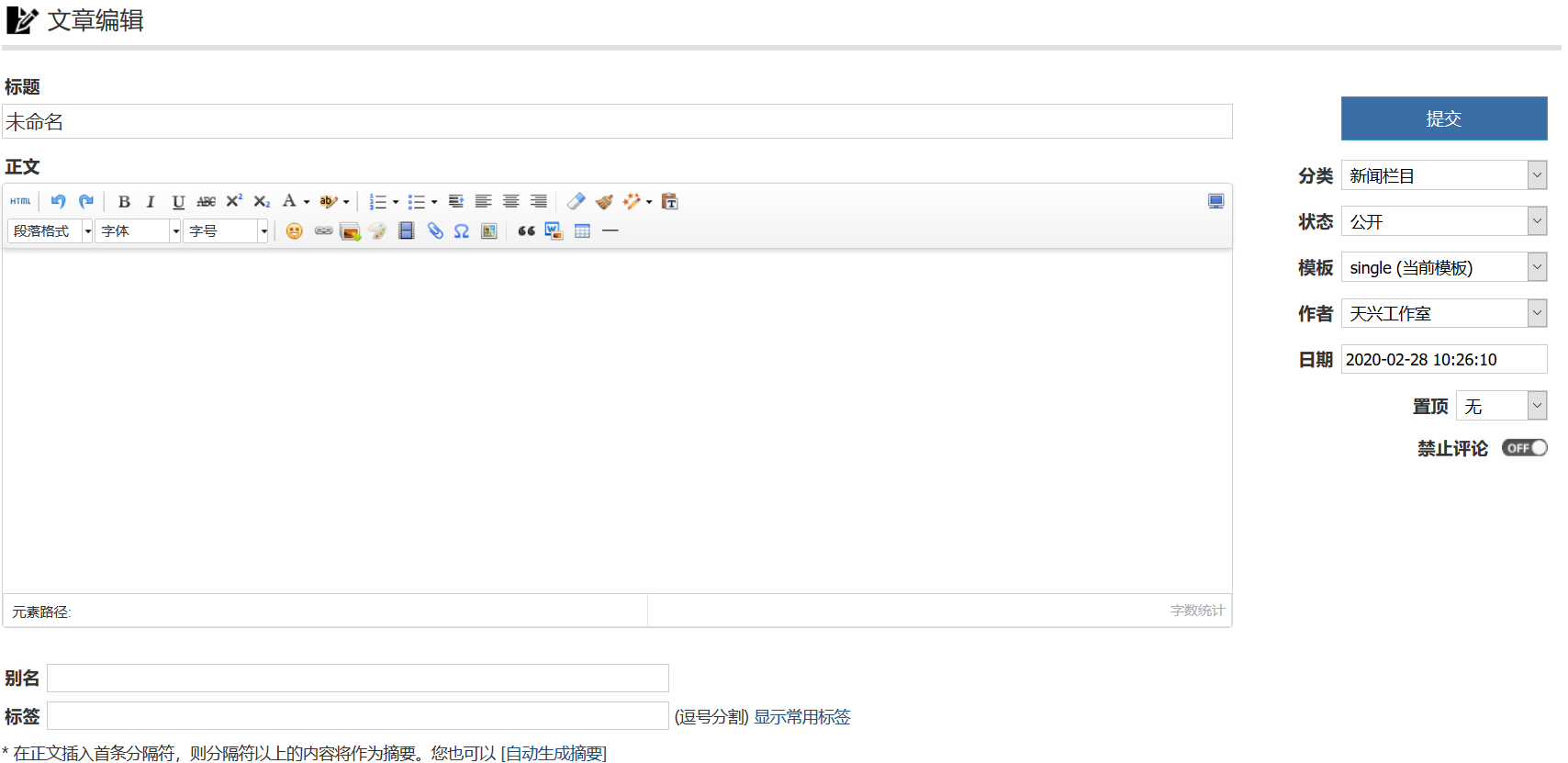Insert a table
The width and height of the screenshot is (1568, 763).
point(582,230)
